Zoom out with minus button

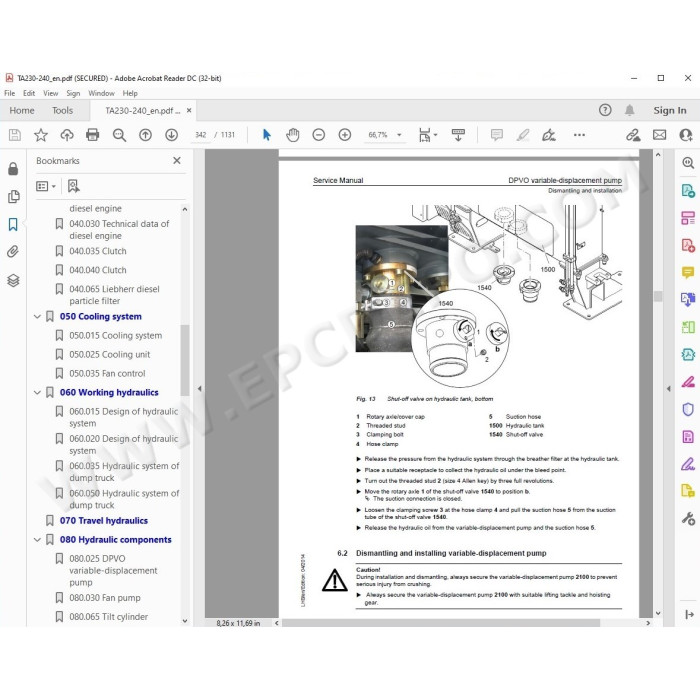click(x=319, y=135)
